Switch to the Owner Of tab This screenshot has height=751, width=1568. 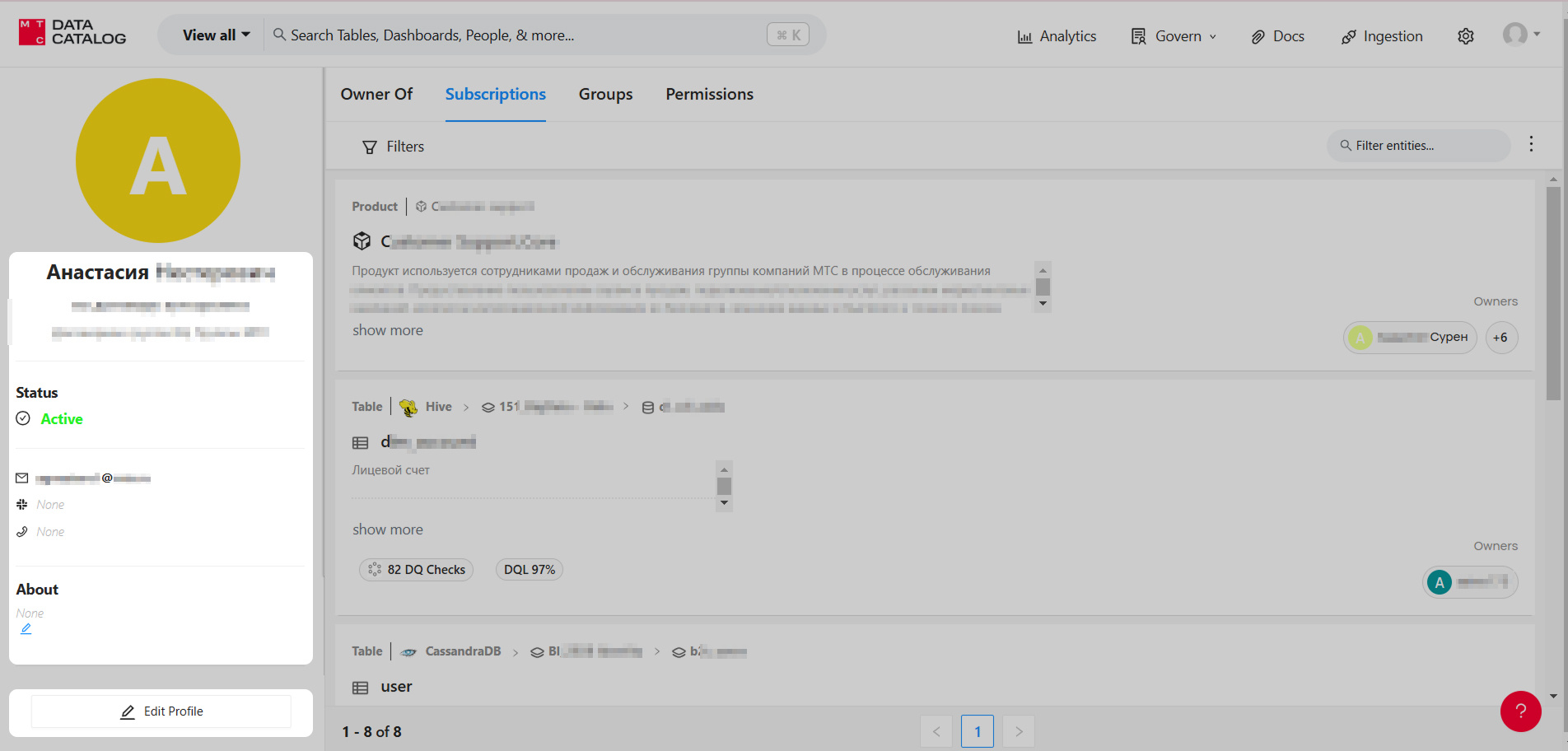point(376,95)
